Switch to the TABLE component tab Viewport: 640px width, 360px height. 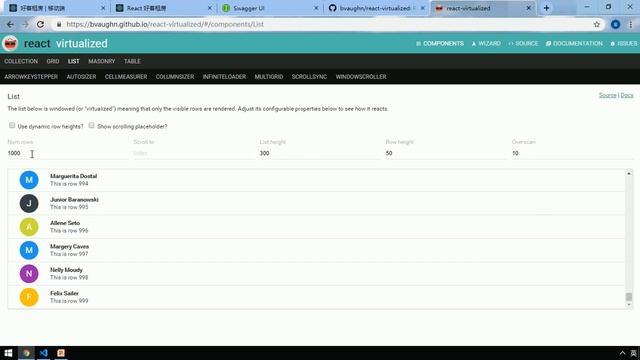pos(132,61)
